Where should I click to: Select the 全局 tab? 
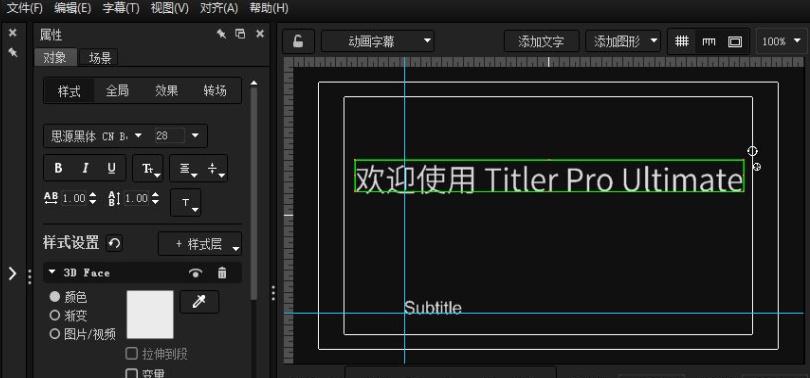[x=117, y=91]
